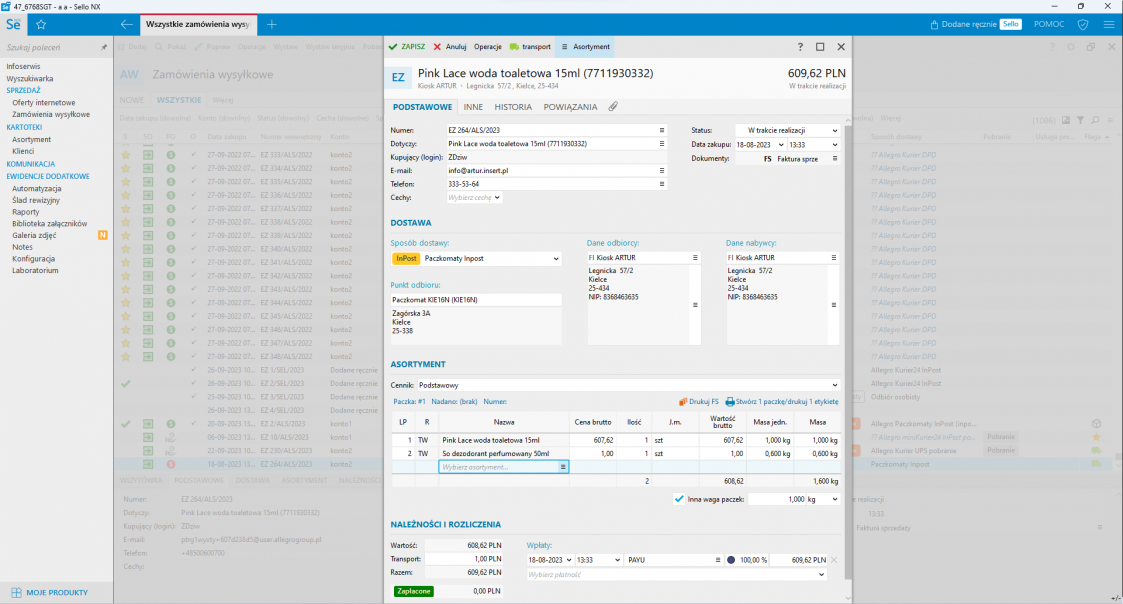Cancel the order edit with Anuluj
The image size is (1123, 604).
coord(450,46)
